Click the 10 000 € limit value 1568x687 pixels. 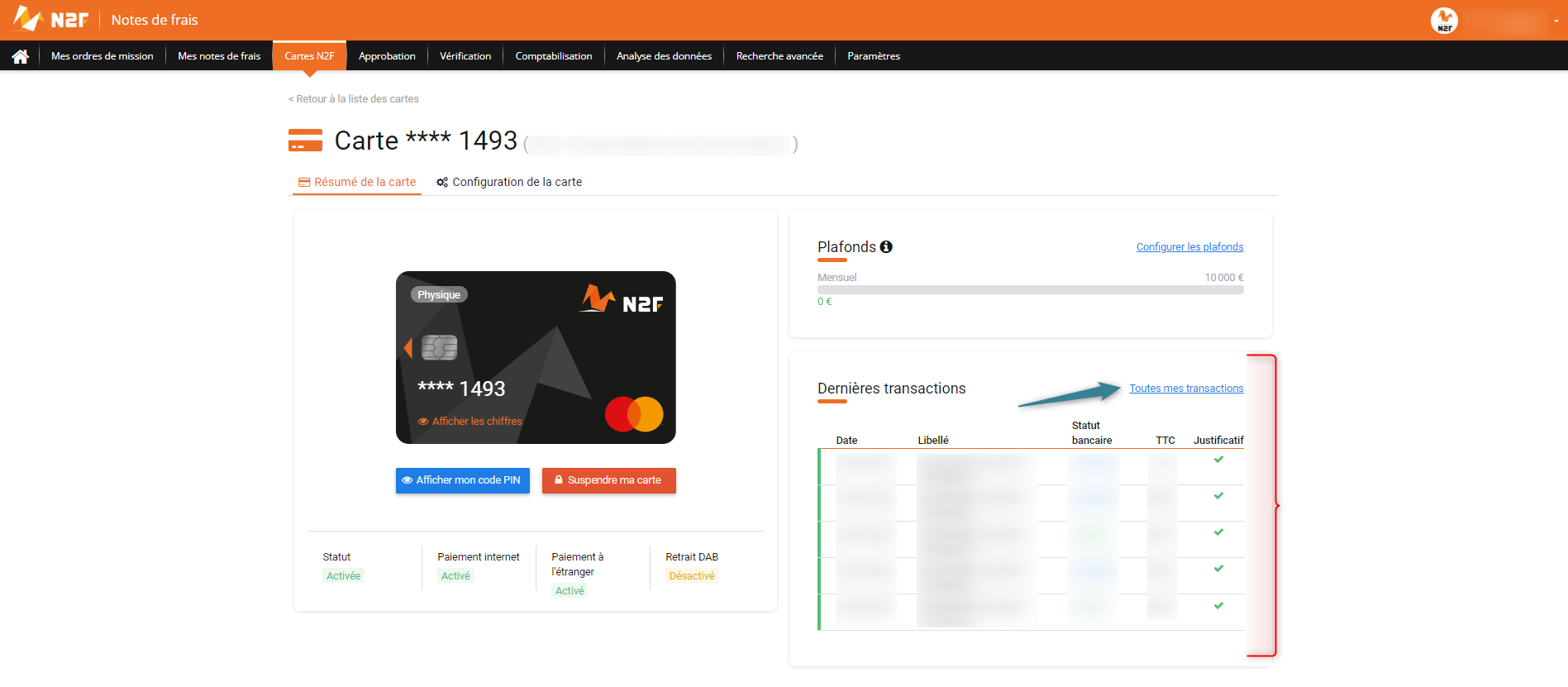[1224, 278]
